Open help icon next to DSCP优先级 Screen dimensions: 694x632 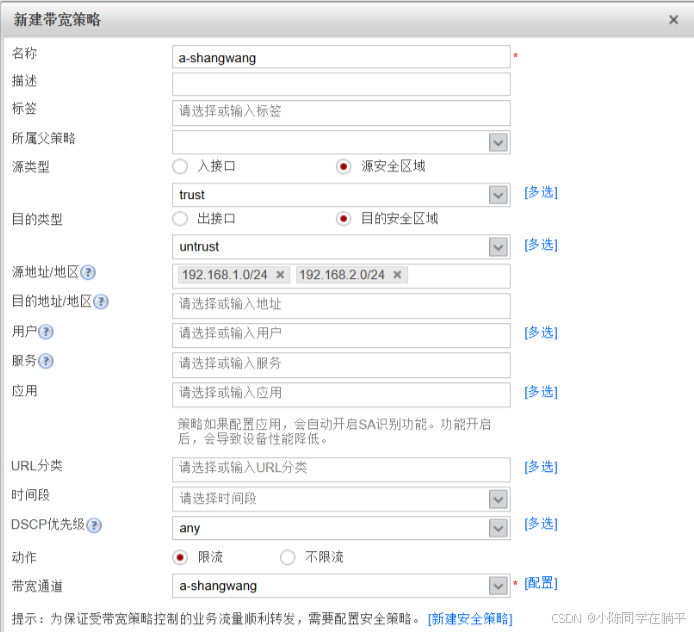coord(94,525)
